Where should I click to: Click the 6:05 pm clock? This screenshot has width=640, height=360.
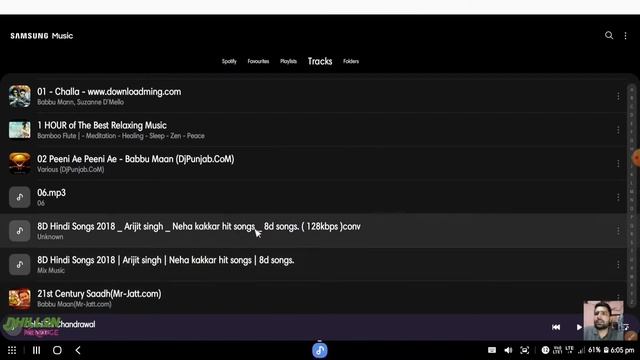pos(622,350)
